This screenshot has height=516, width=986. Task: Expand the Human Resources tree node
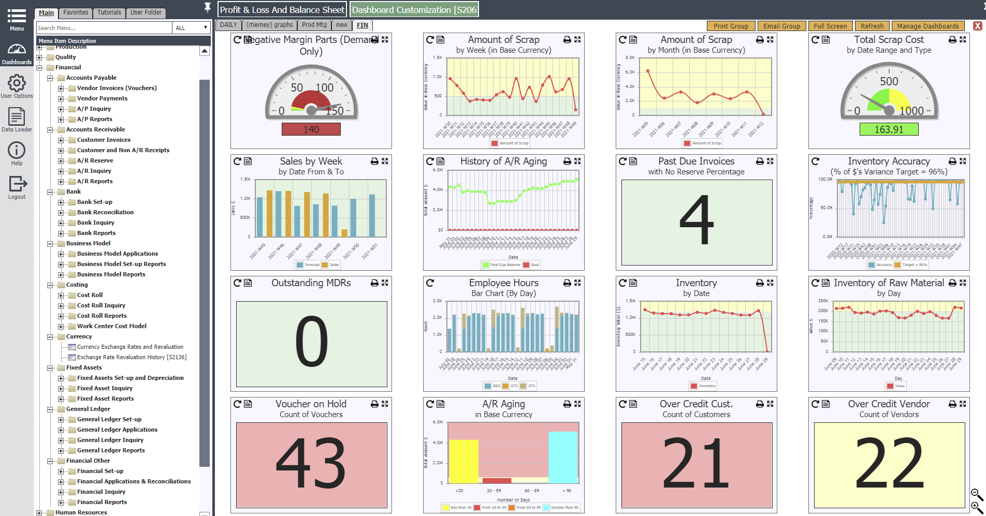click(x=40, y=513)
